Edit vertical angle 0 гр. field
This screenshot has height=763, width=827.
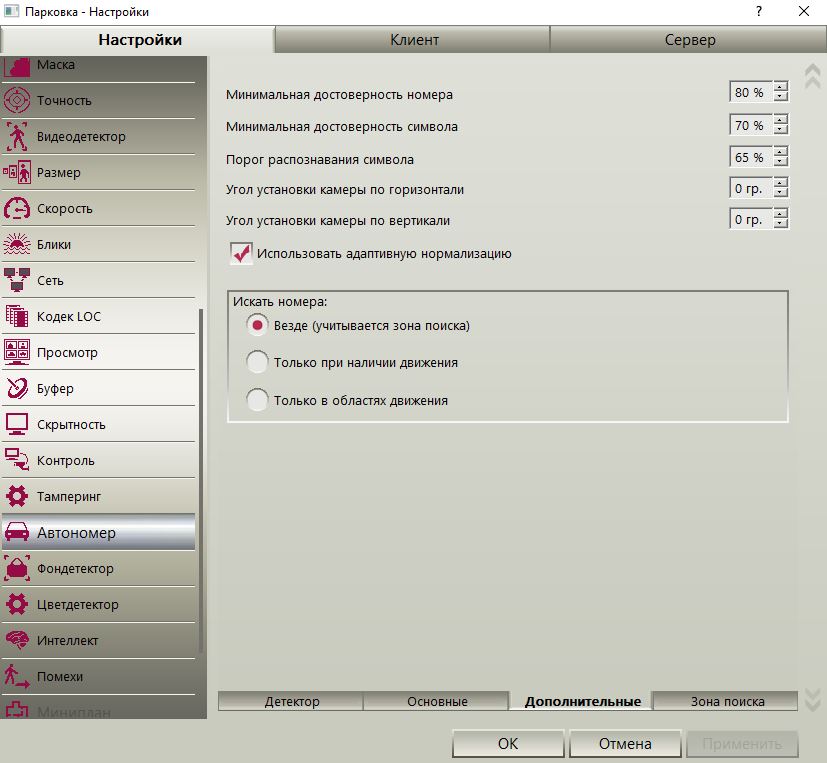tap(751, 218)
